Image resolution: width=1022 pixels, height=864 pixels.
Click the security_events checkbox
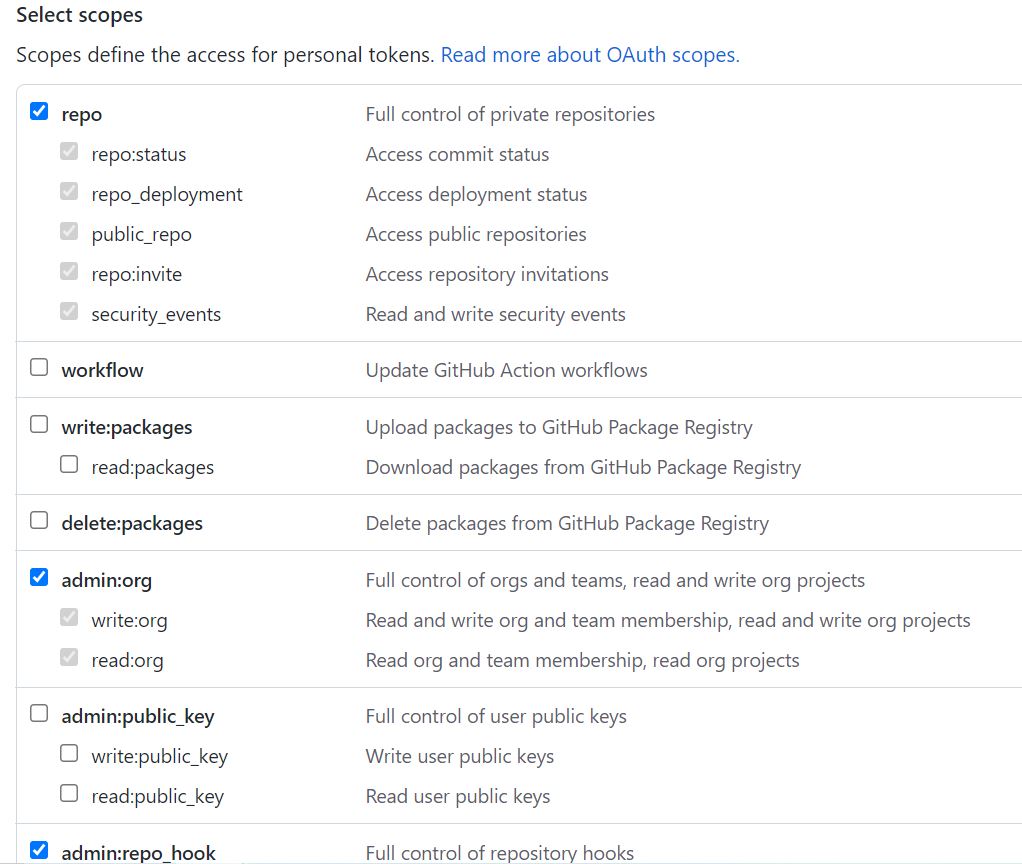pos(69,311)
